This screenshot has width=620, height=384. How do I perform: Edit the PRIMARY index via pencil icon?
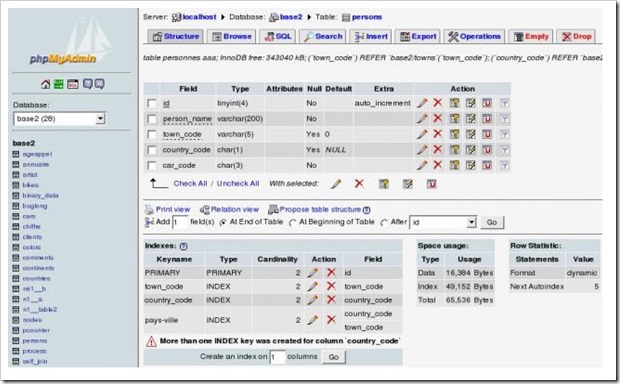tap(312, 272)
